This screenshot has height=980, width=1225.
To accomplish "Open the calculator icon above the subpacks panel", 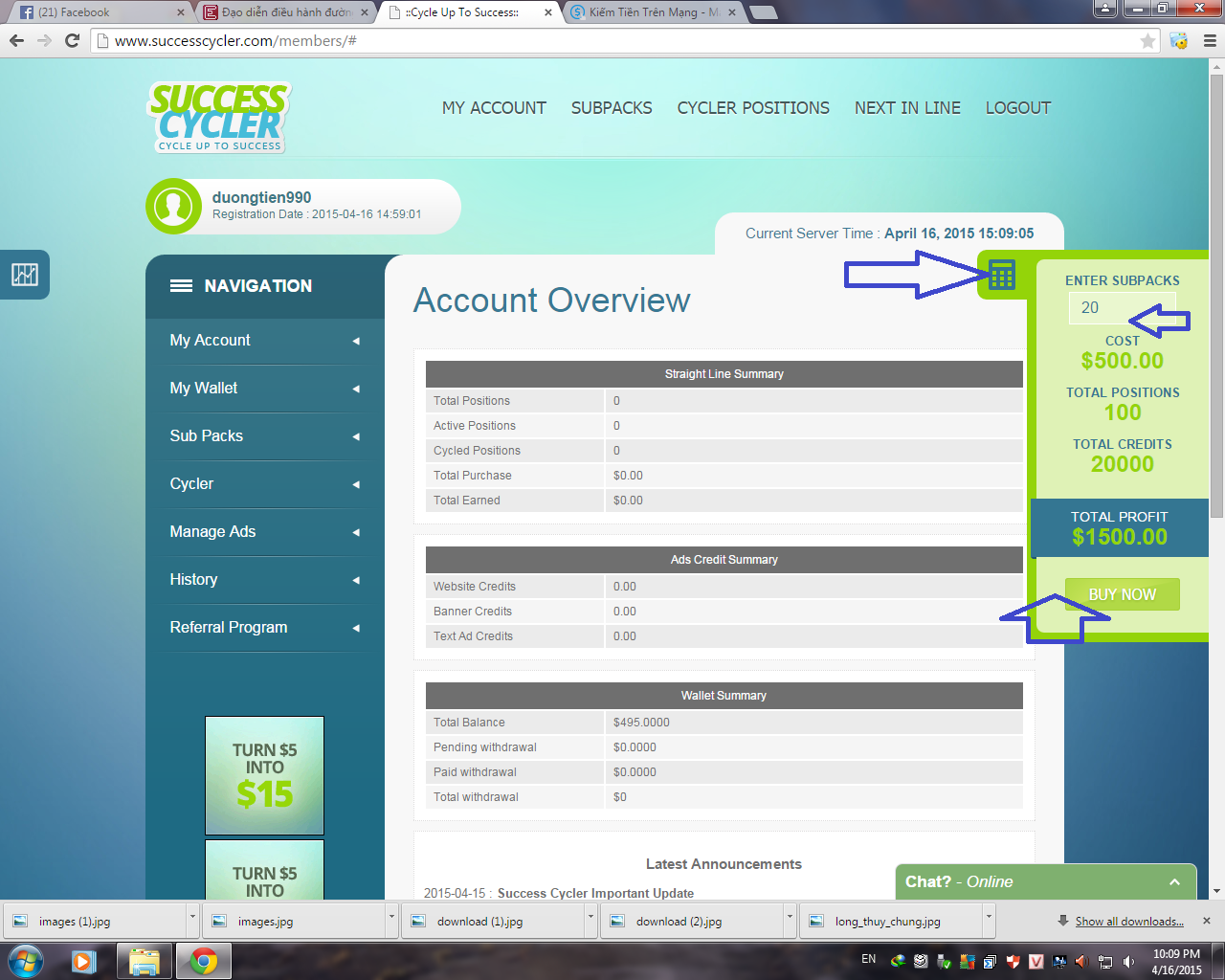I will pos(1002,276).
